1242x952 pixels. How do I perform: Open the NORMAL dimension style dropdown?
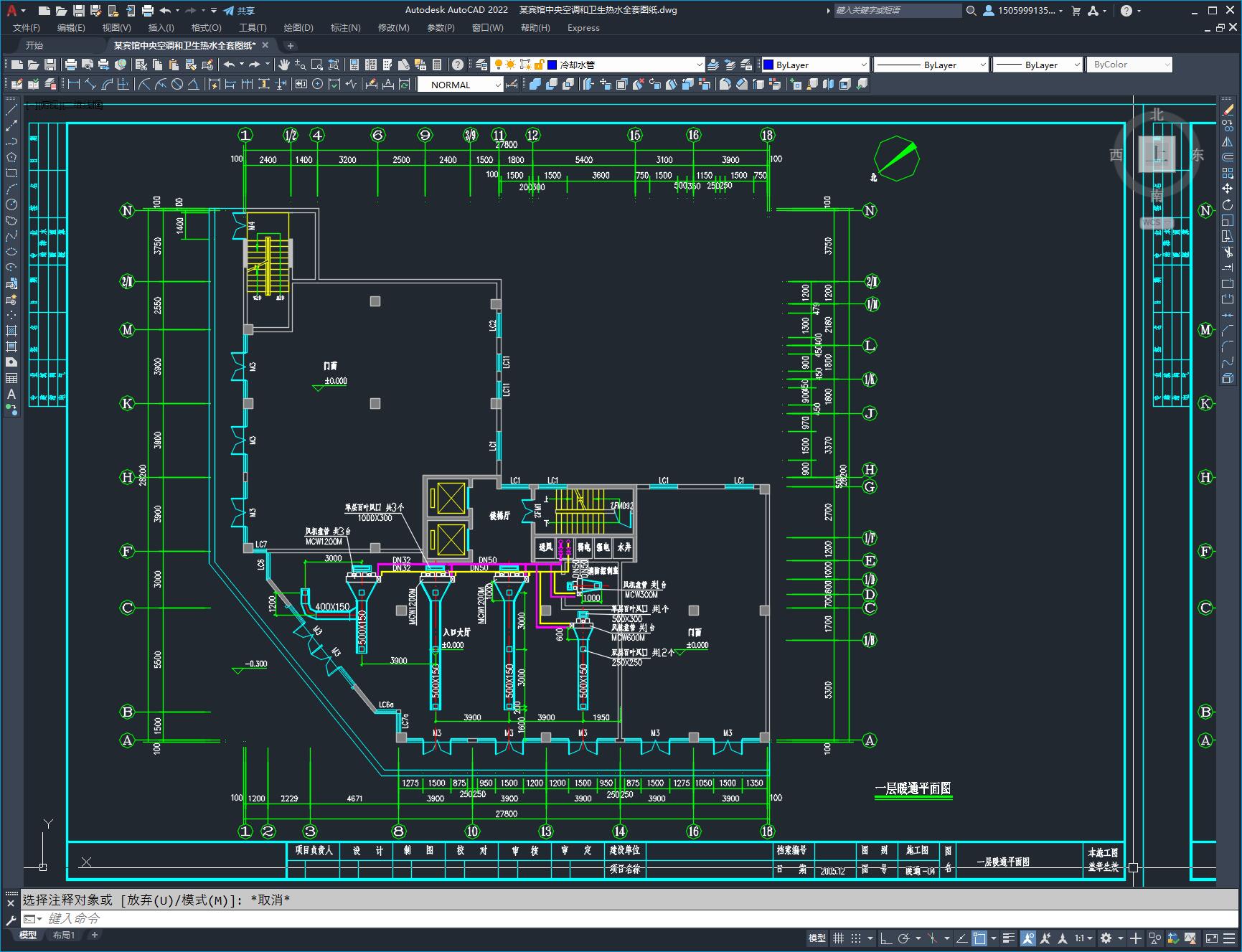(497, 85)
